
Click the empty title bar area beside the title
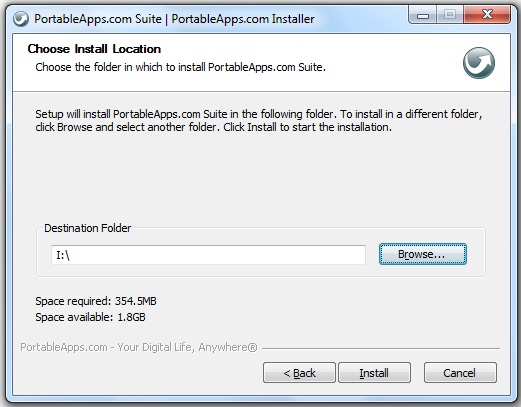tap(361, 19)
